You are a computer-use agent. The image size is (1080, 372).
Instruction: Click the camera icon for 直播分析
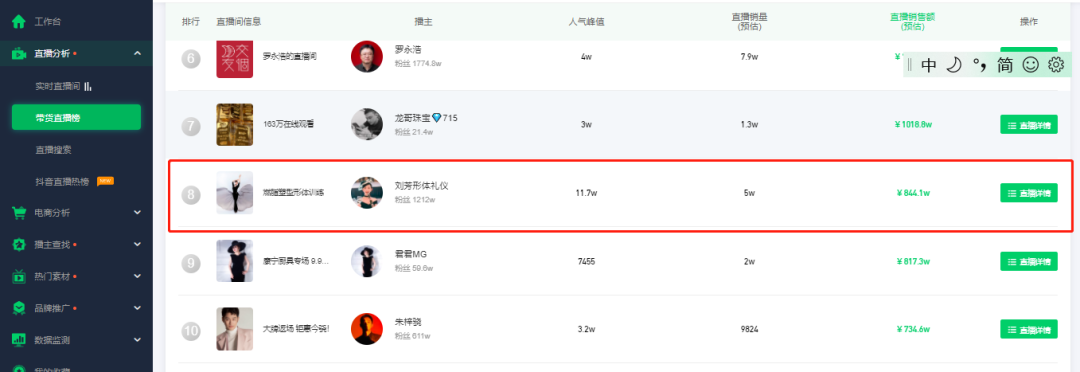pos(19,54)
